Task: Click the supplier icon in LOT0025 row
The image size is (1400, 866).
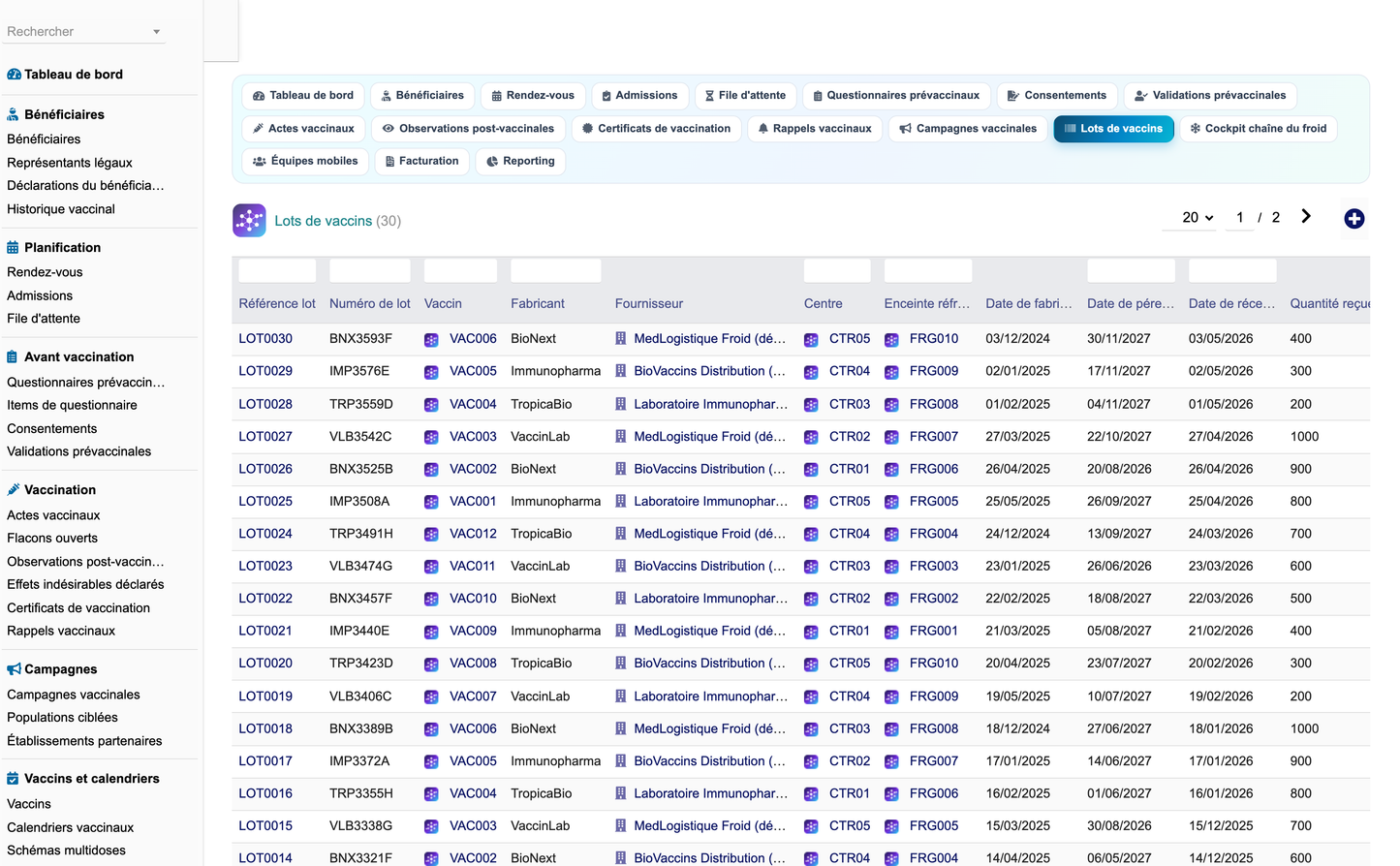Action: tap(621, 501)
